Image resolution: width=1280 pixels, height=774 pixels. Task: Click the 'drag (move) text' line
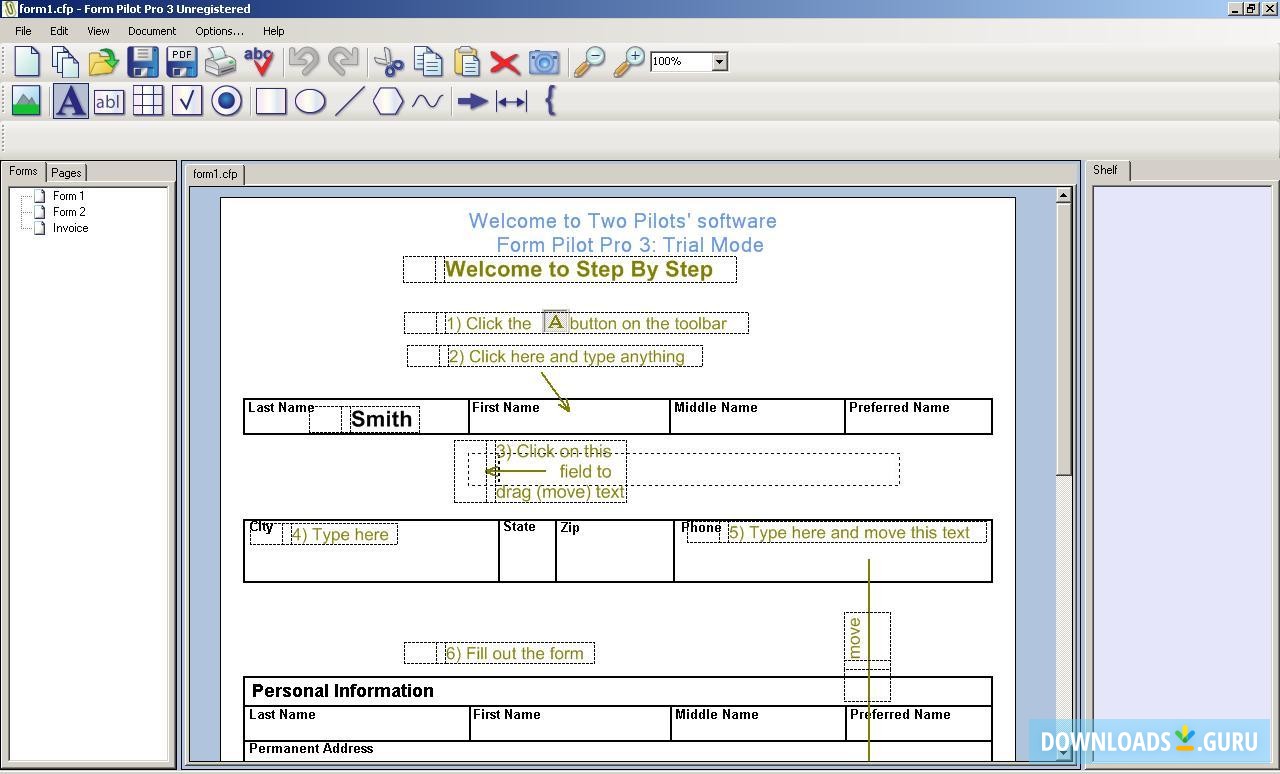[x=560, y=492]
